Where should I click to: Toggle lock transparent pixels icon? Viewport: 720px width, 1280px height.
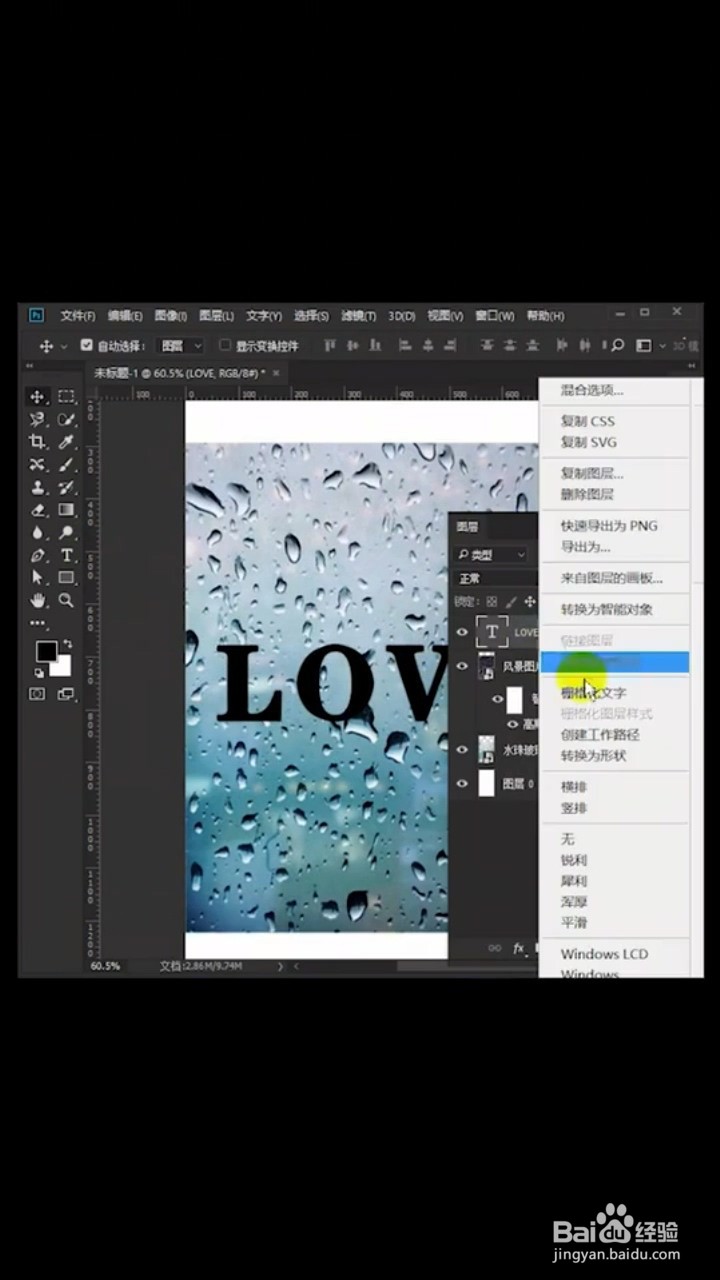point(491,602)
